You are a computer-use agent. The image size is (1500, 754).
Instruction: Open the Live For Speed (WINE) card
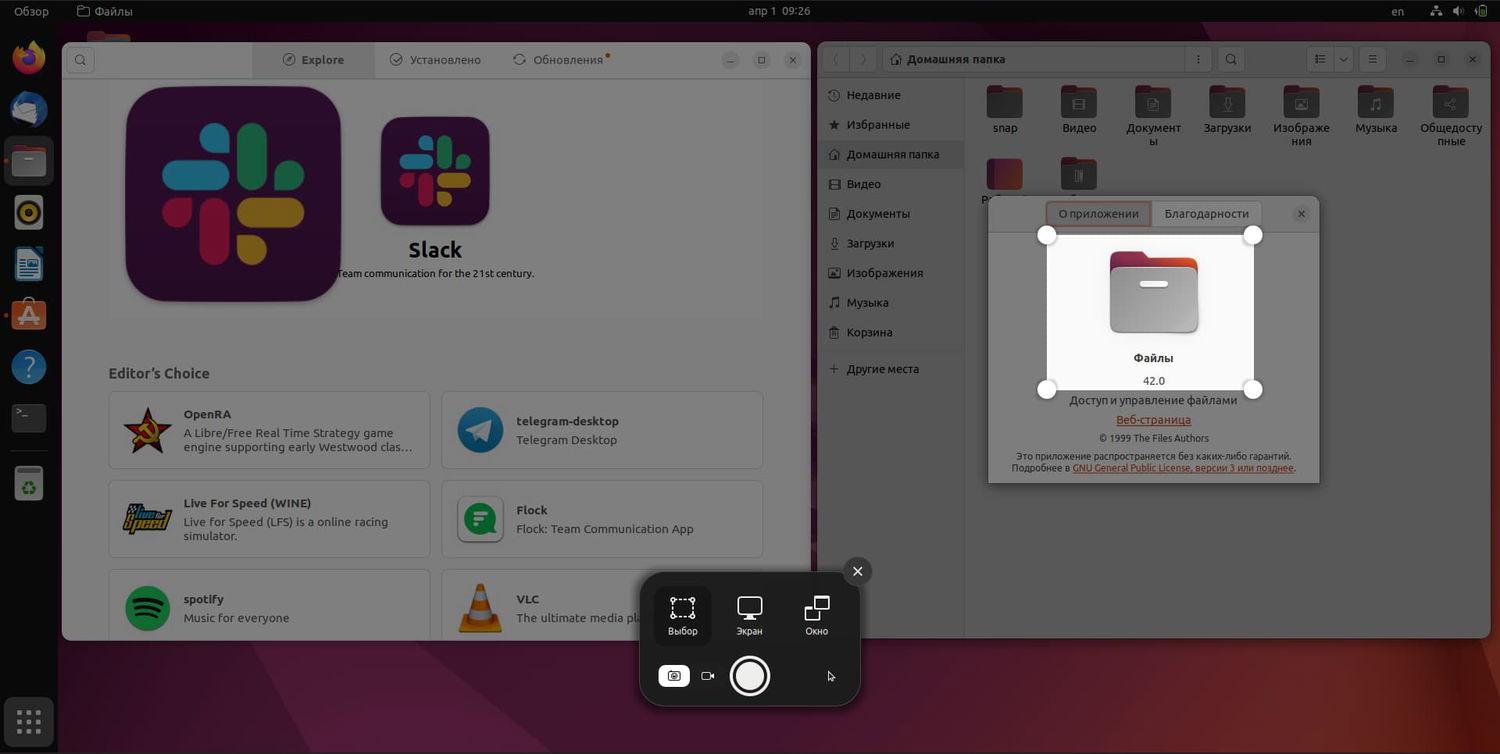(x=269, y=519)
